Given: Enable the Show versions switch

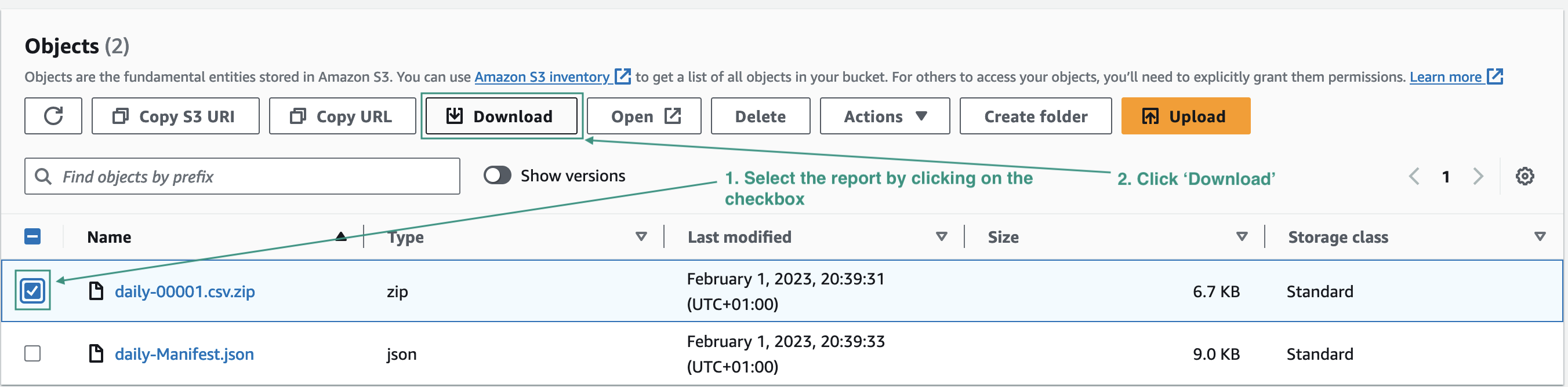Looking at the screenshot, I should 498,176.
